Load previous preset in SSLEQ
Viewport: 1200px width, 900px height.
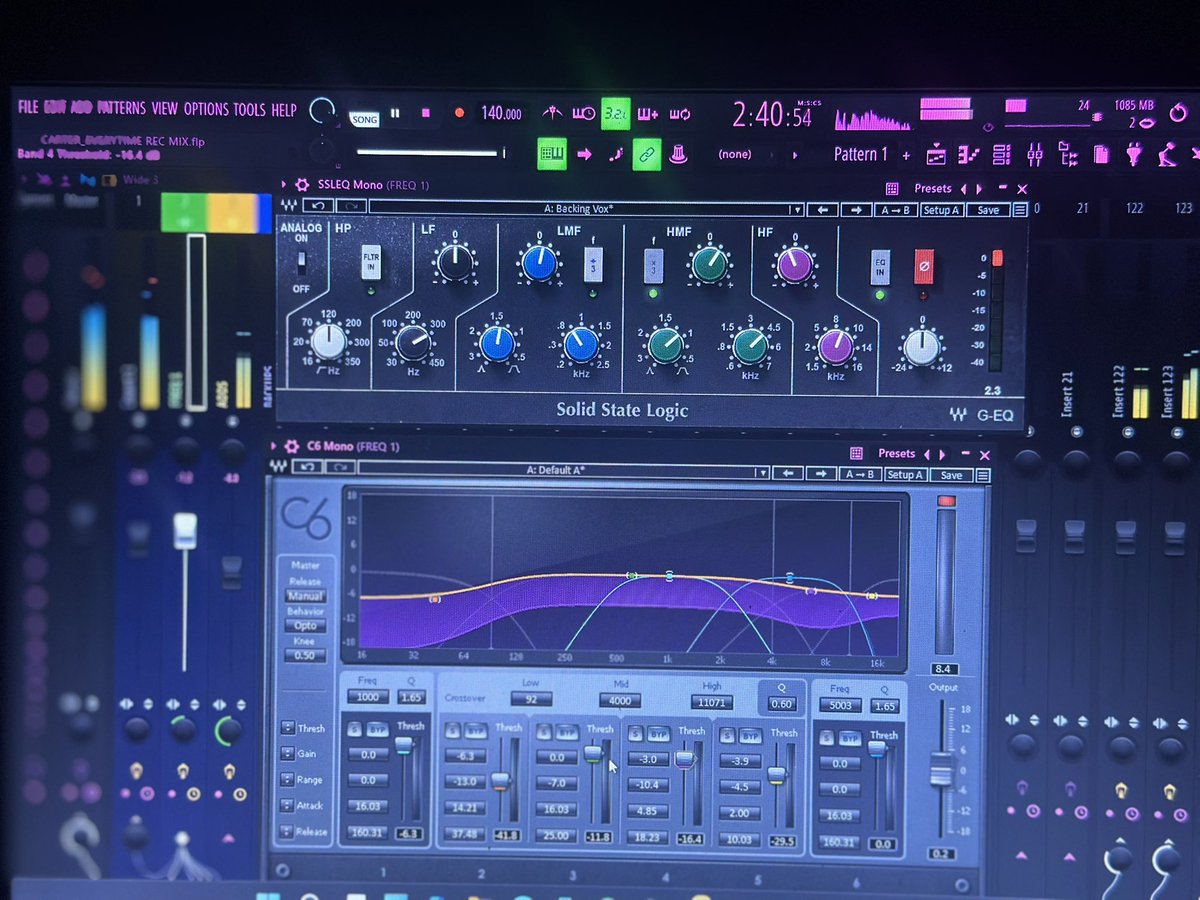[x=822, y=210]
